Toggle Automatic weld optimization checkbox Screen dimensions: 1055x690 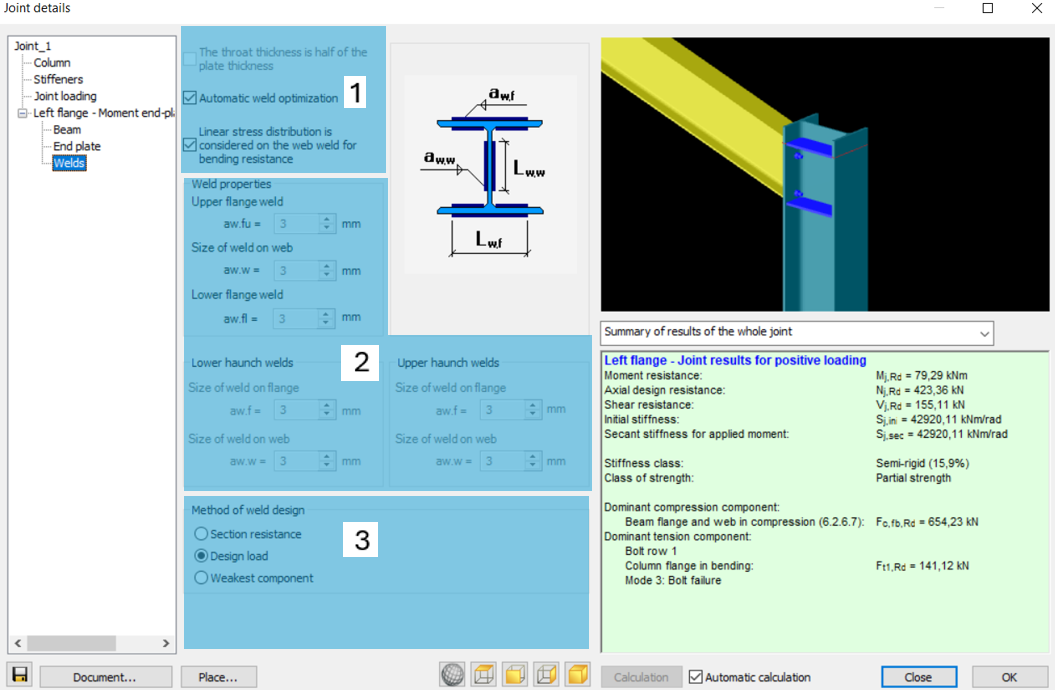tap(190, 98)
